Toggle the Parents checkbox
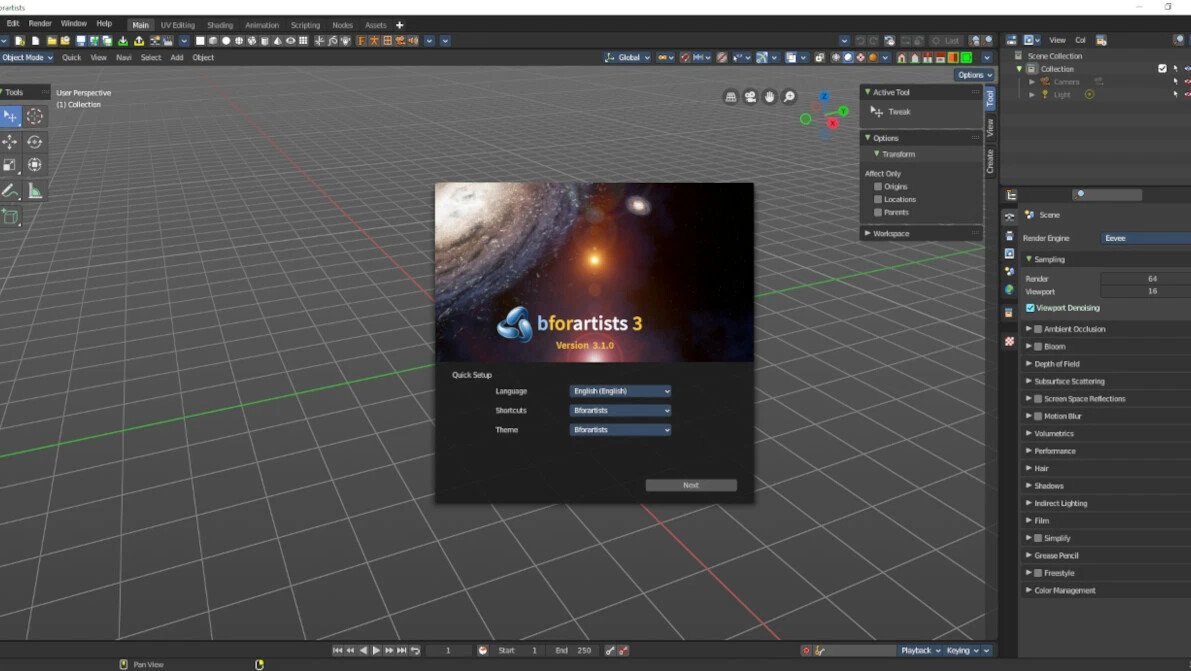The height and width of the screenshot is (671, 1191). click(x=878, y=213)
